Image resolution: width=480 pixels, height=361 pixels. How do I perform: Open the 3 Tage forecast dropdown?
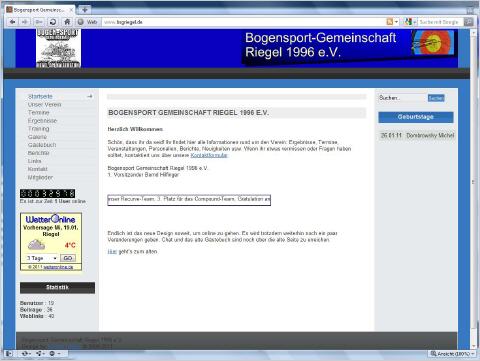41,258
